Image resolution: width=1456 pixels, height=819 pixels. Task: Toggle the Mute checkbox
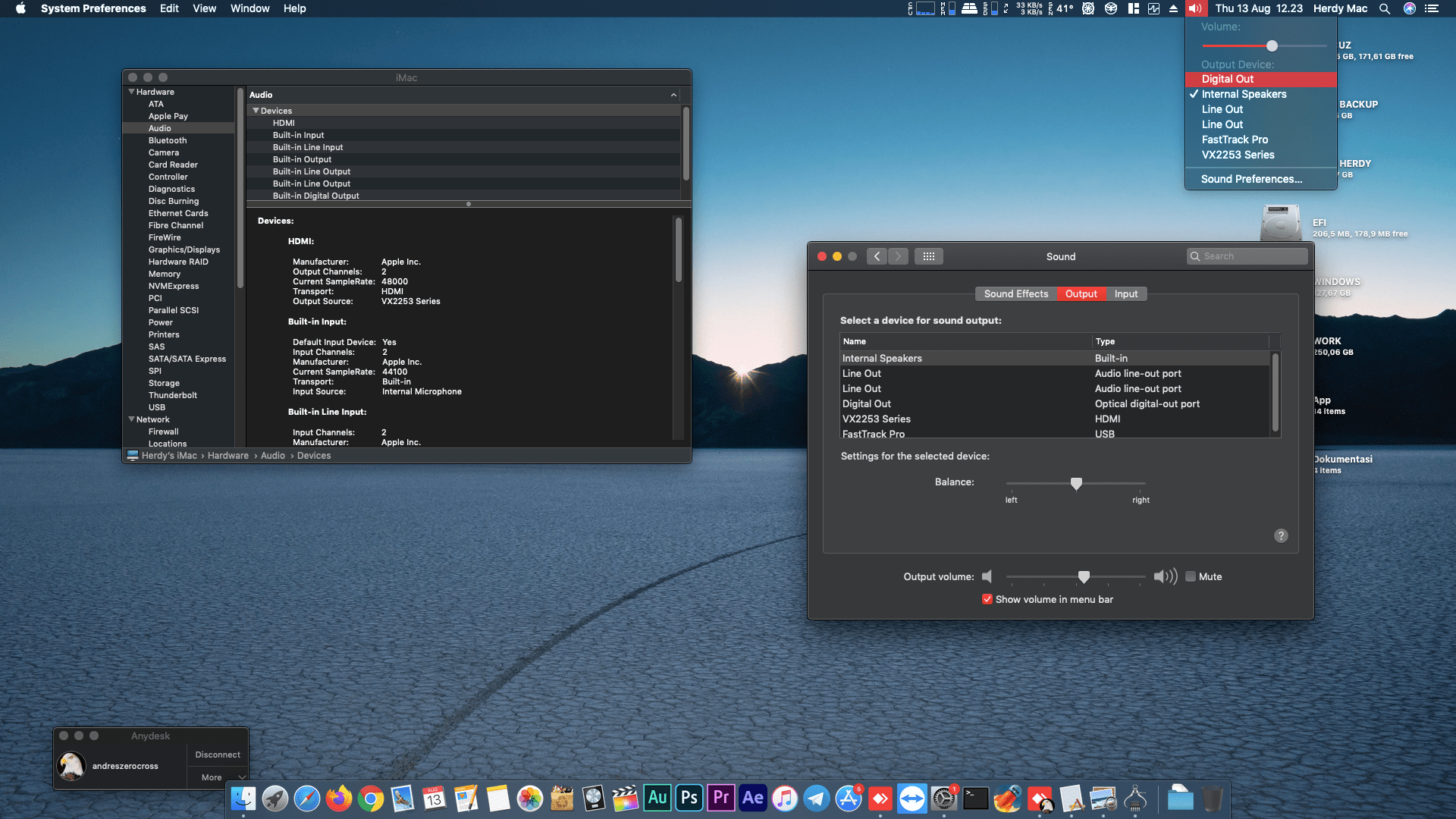1191,576
